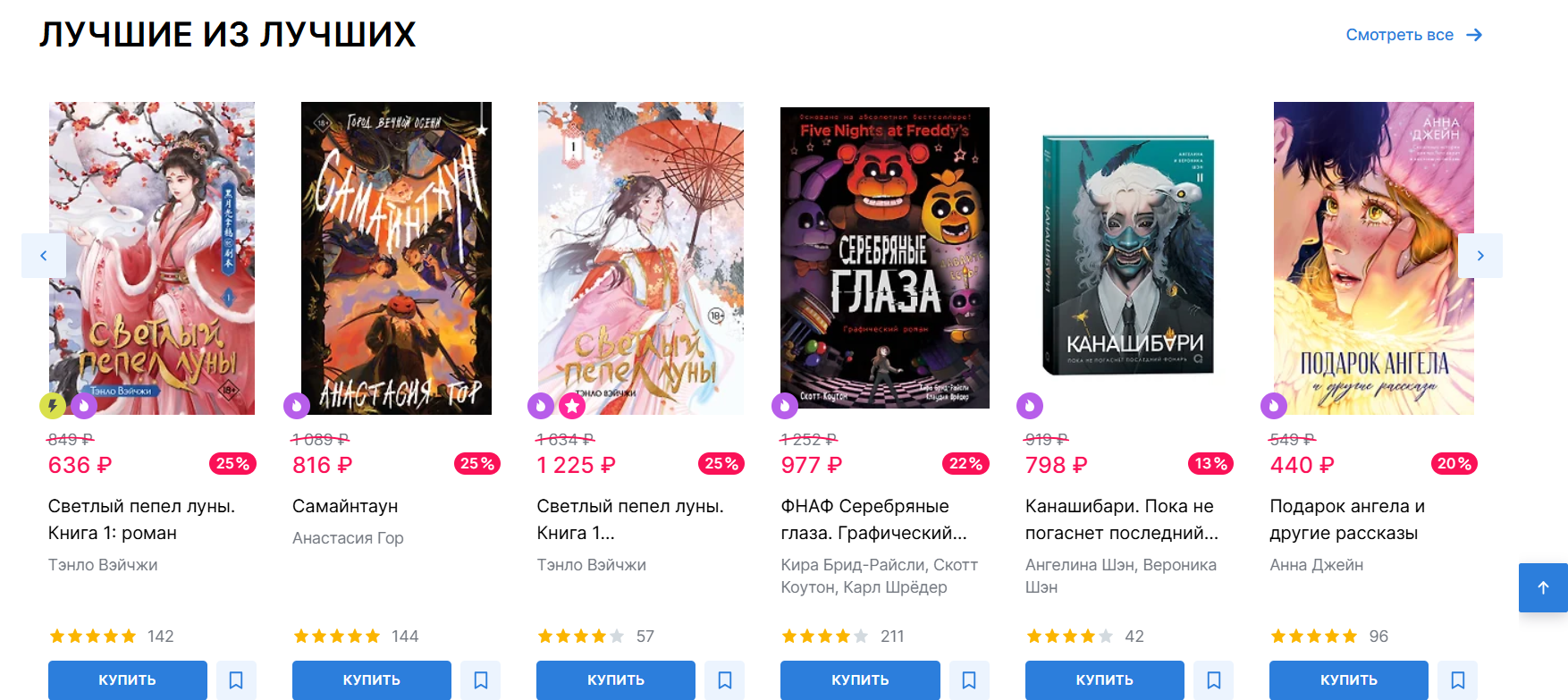1568x700 pixels.
Task: Click the star badge on third book cover
Action: [x=572, y=406]
